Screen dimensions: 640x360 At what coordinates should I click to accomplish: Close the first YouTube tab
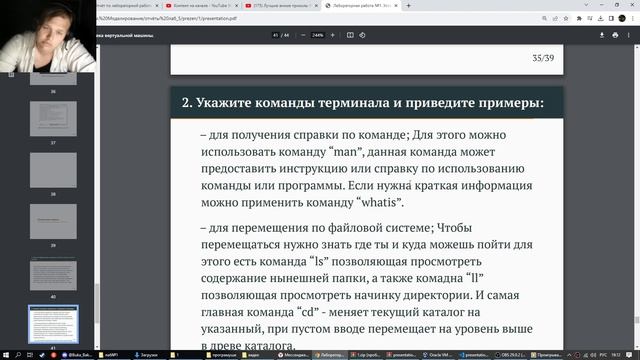point(236,6)
